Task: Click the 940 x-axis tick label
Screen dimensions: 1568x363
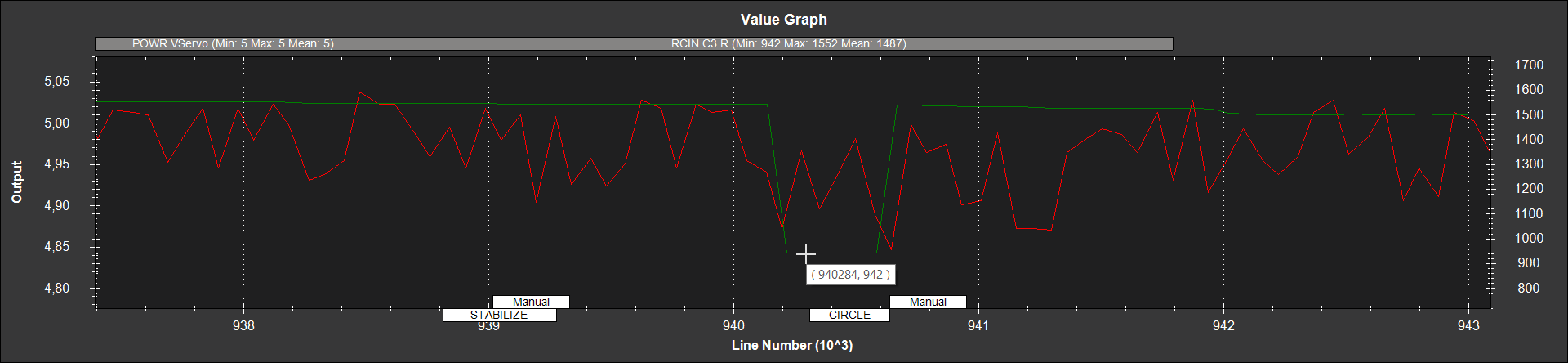Action: 733,325
